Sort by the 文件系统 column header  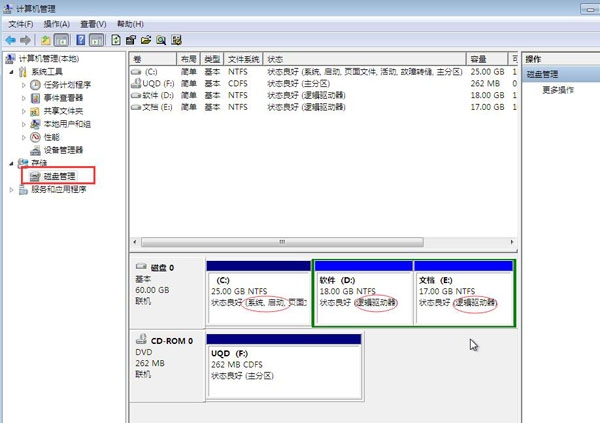pos(243,59)
